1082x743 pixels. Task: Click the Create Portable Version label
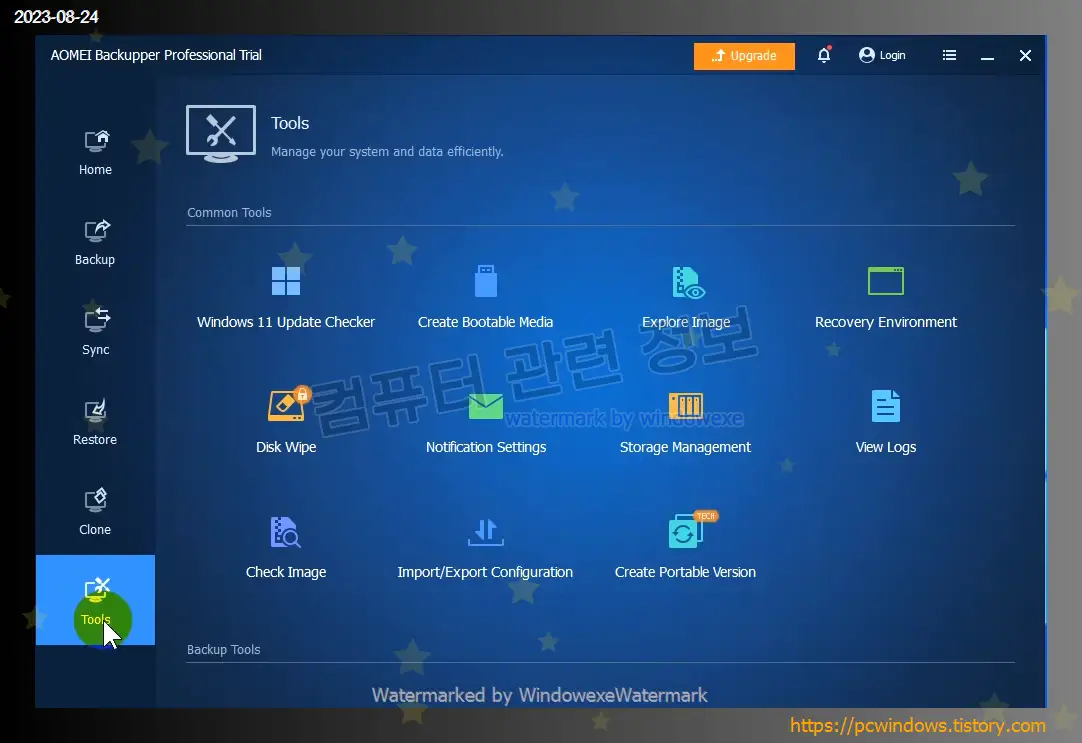pos(685,572)
